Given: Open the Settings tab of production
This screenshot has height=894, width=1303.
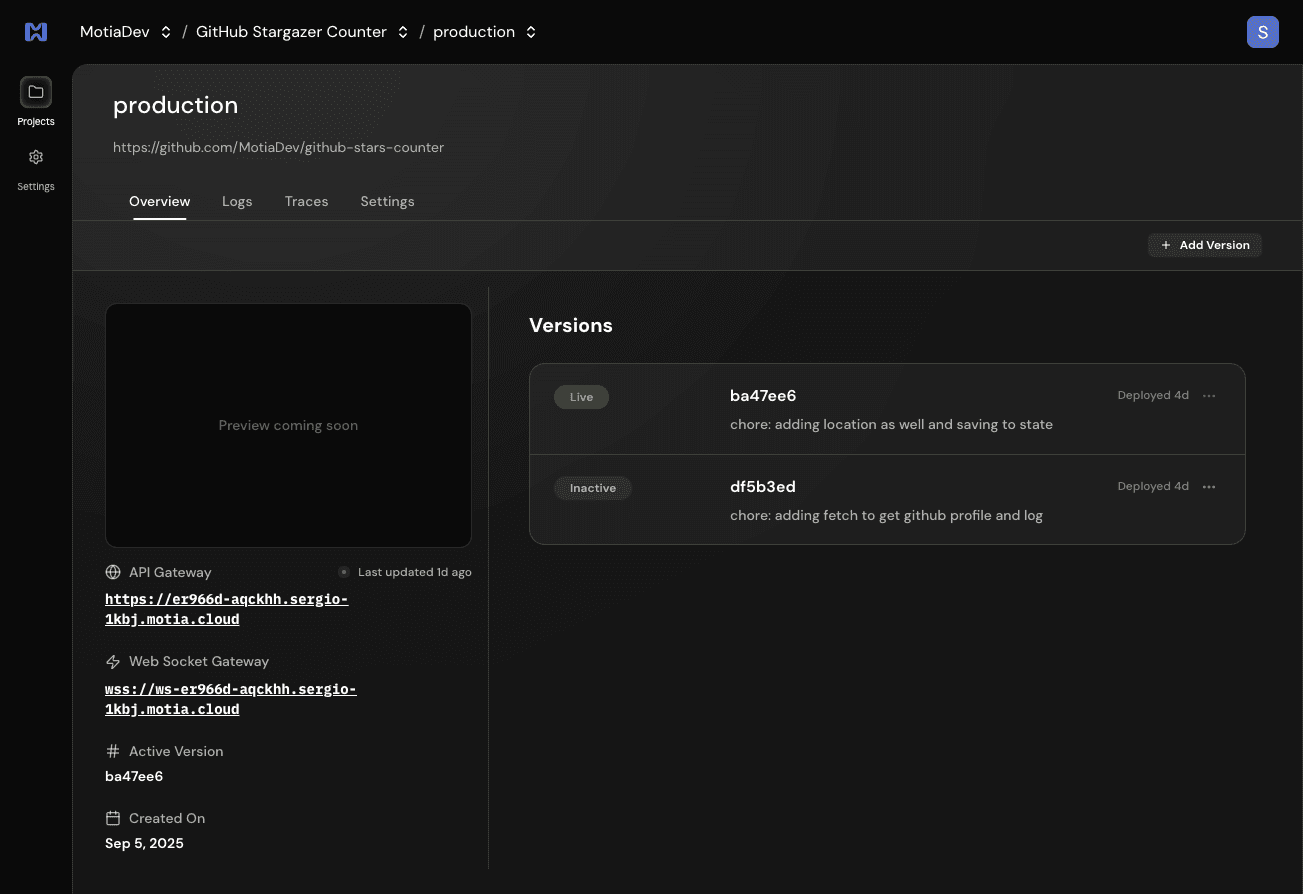Looking at the screenshot, I should coord(387,202).
